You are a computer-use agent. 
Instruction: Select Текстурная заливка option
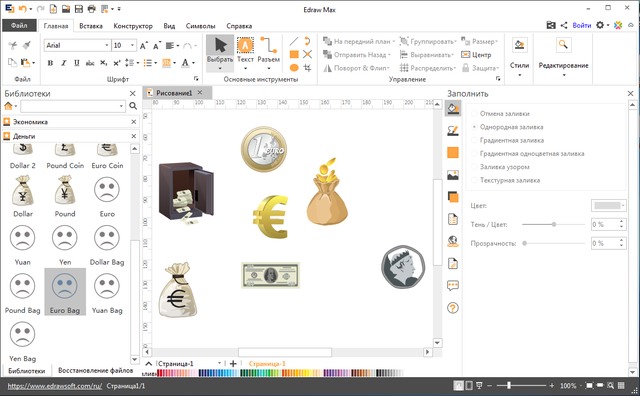[x=510, y=180]
